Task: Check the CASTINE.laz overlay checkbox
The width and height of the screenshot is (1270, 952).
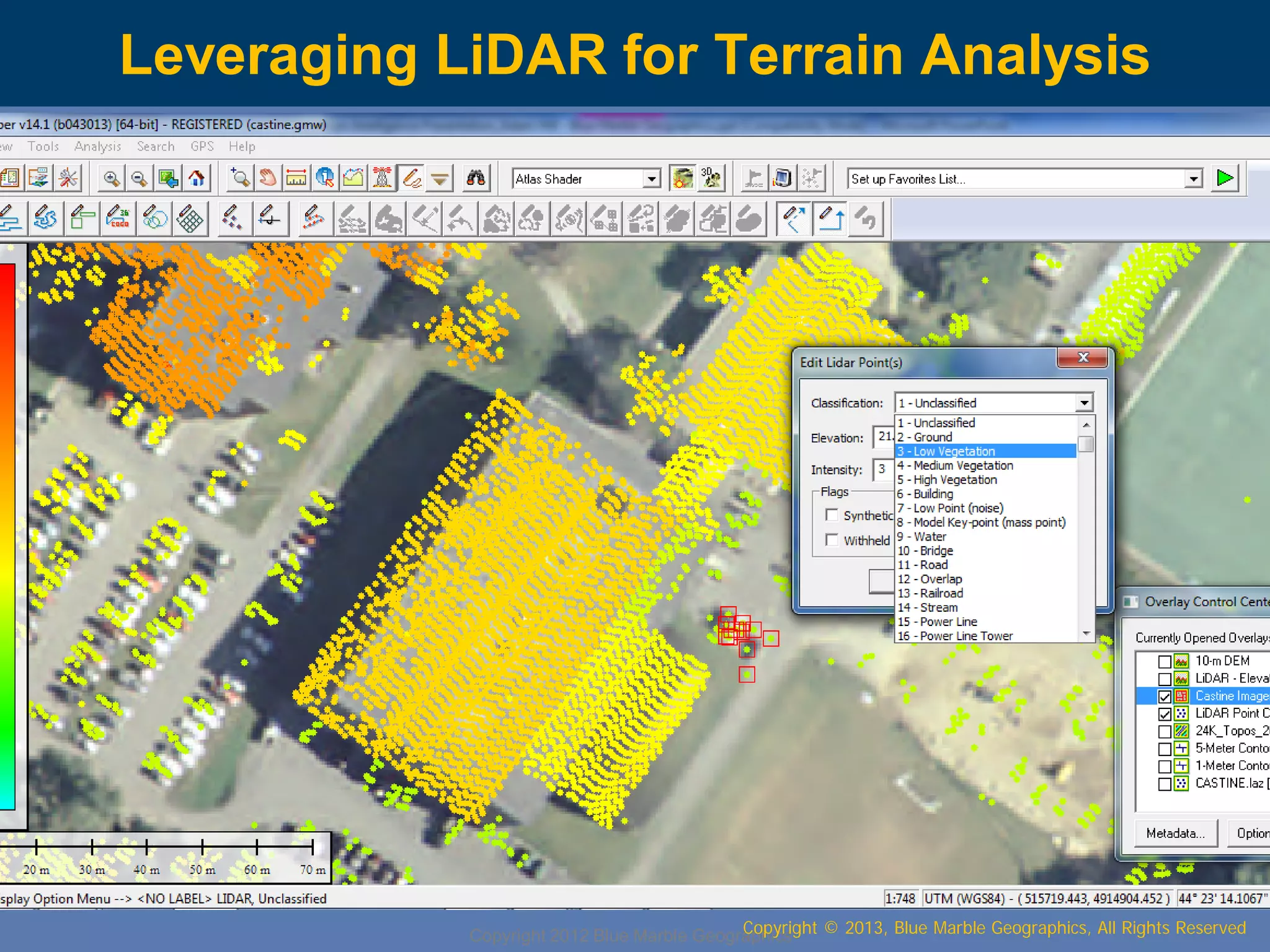Action: (x=1165, y=783)
